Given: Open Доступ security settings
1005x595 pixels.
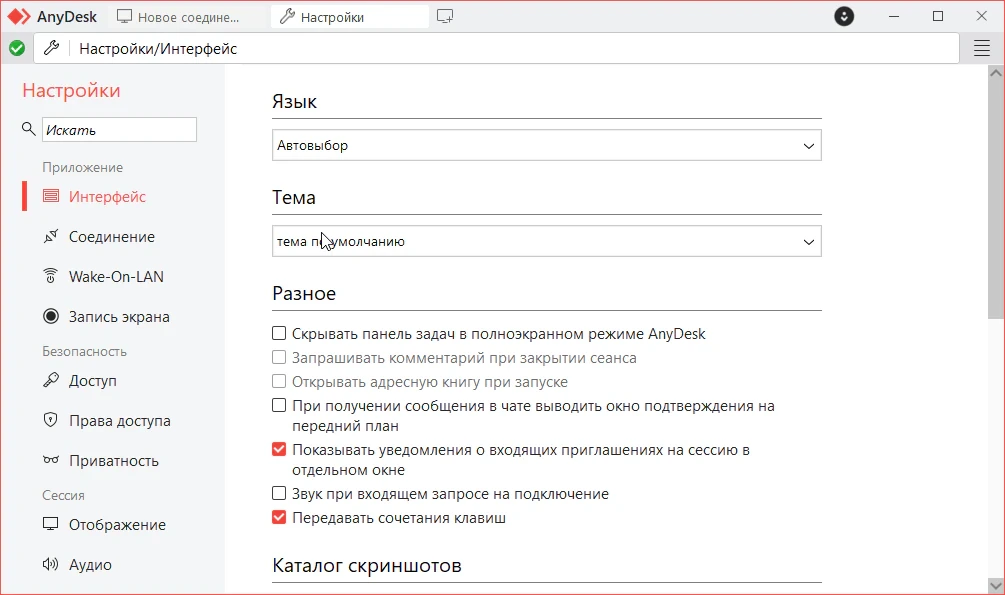Looking at the screenshot, I should [93, 380].
